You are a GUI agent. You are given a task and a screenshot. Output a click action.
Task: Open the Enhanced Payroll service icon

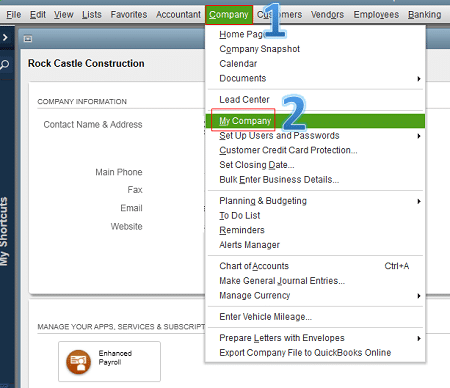[78, 362]
